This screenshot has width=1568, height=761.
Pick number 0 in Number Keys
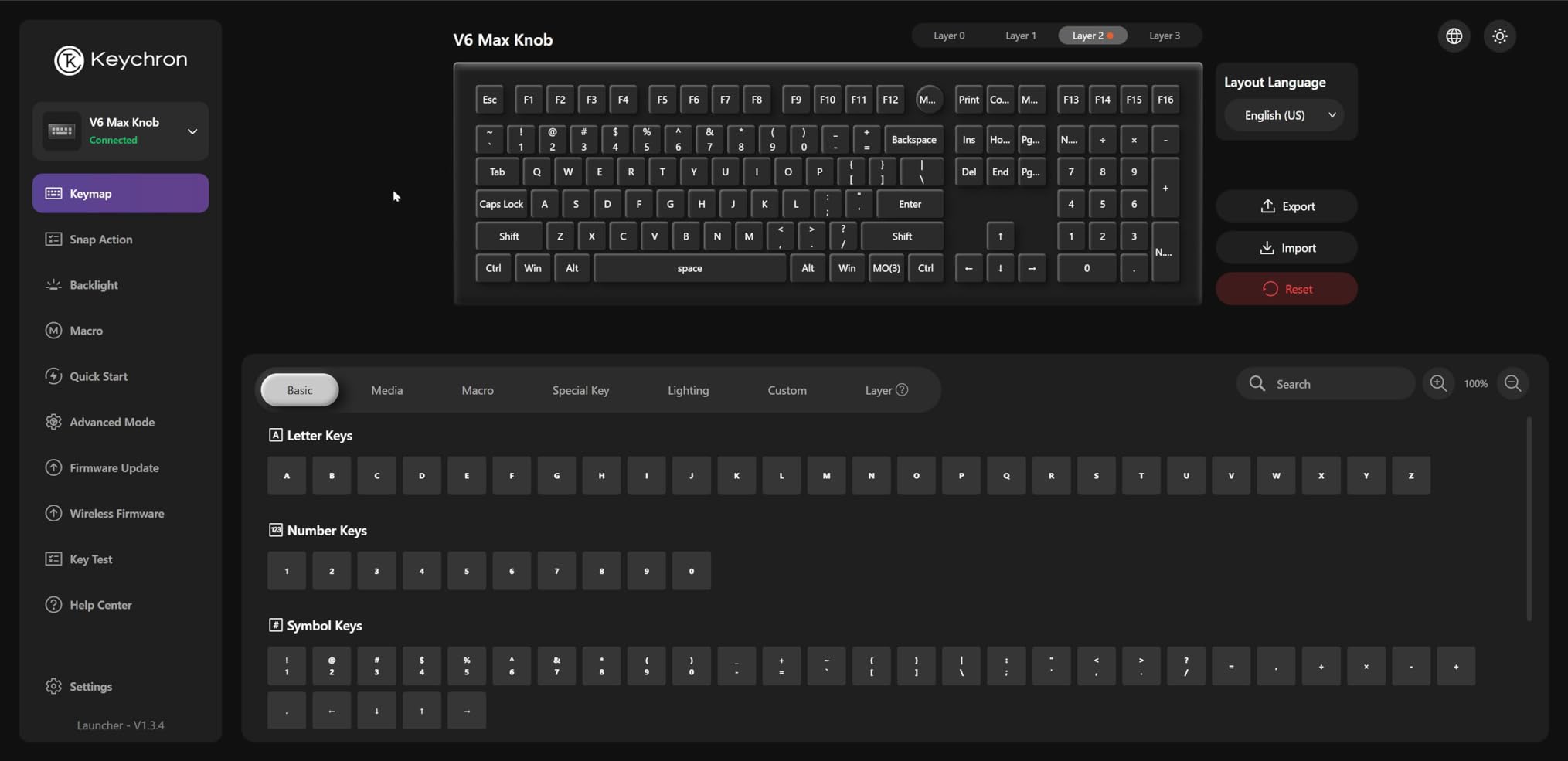(x=692, y=571)
